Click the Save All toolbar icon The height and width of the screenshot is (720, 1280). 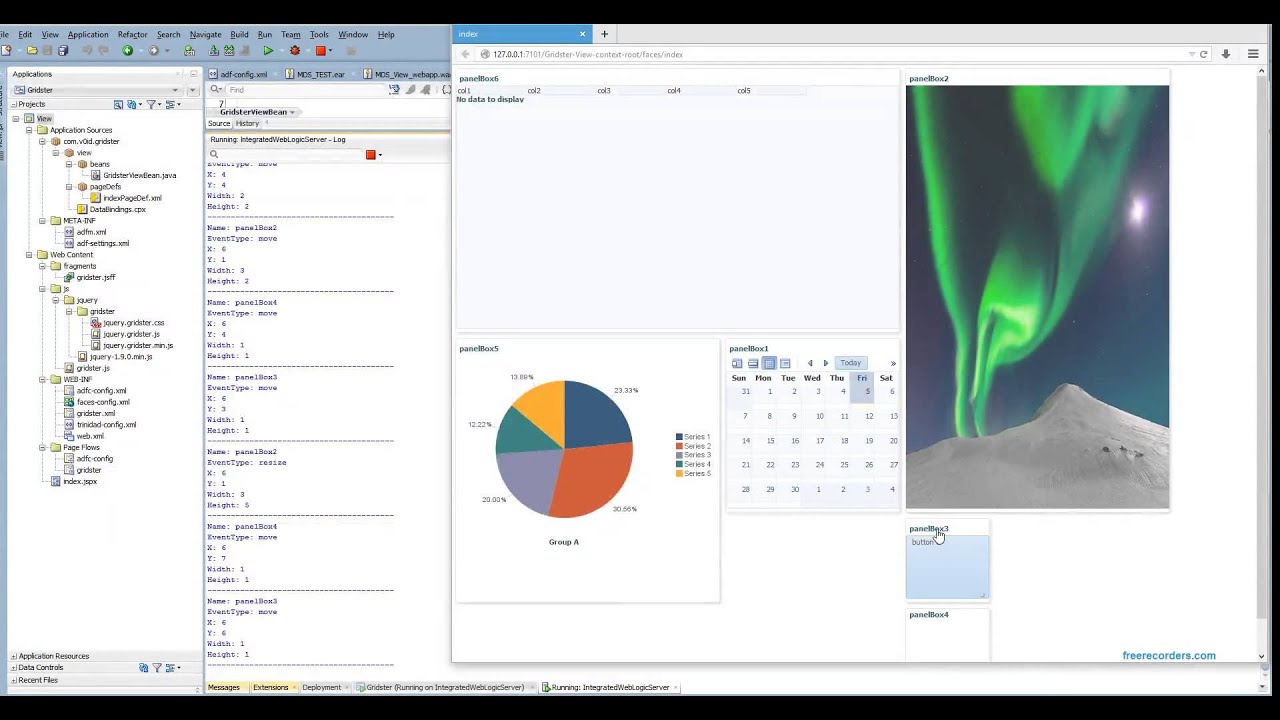pyautogui.click(x=63, y=50)
